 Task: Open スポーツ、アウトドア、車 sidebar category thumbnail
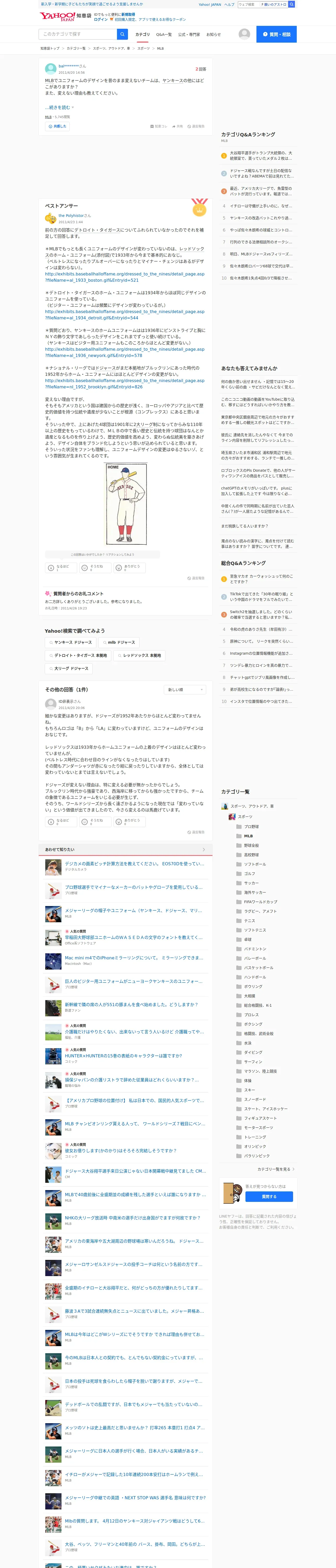click(x=225, y=806)
